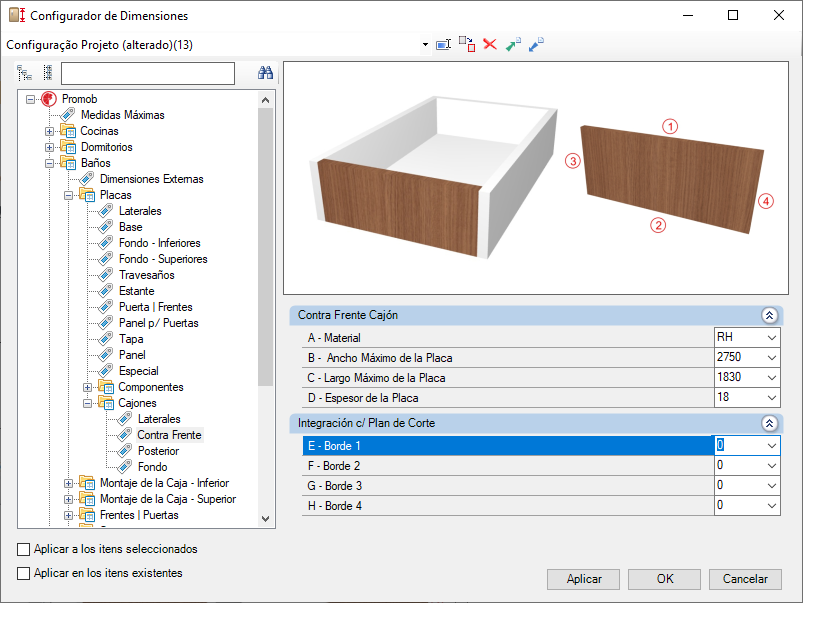
Task: Expand Montaje de la Caja - Inferior
Action: pos(68,483)
